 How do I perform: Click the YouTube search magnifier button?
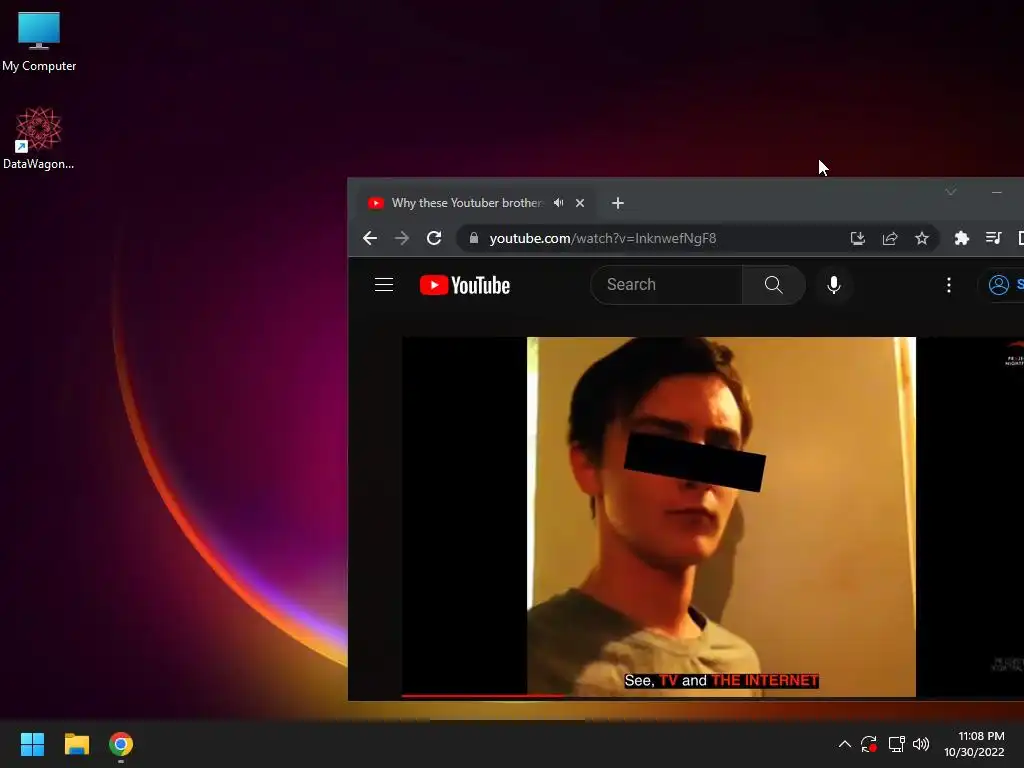click(773, 285)
